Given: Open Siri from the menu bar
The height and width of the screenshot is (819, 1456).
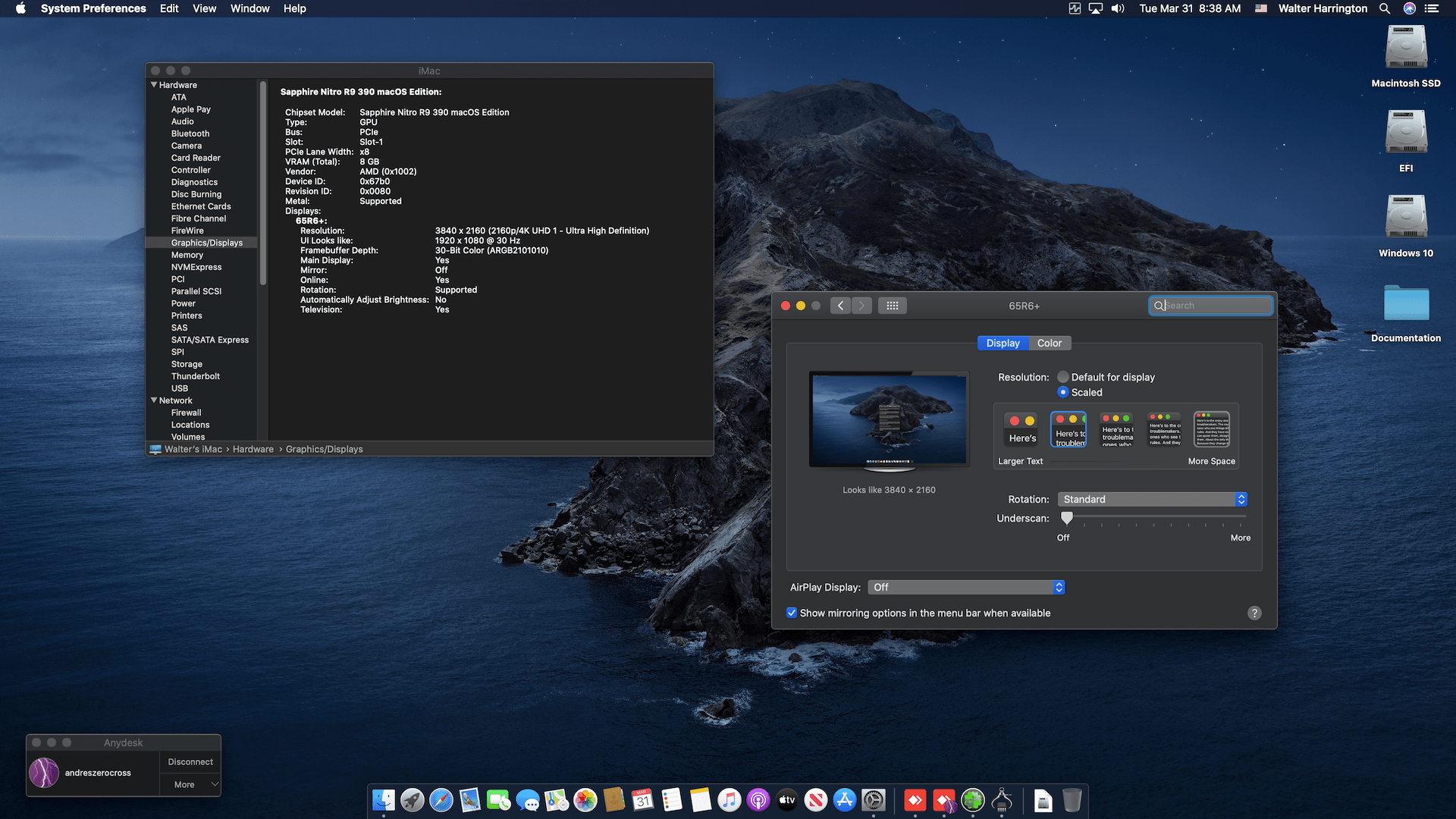Looking at the screenshot, I should click(x=1410, y=8).
